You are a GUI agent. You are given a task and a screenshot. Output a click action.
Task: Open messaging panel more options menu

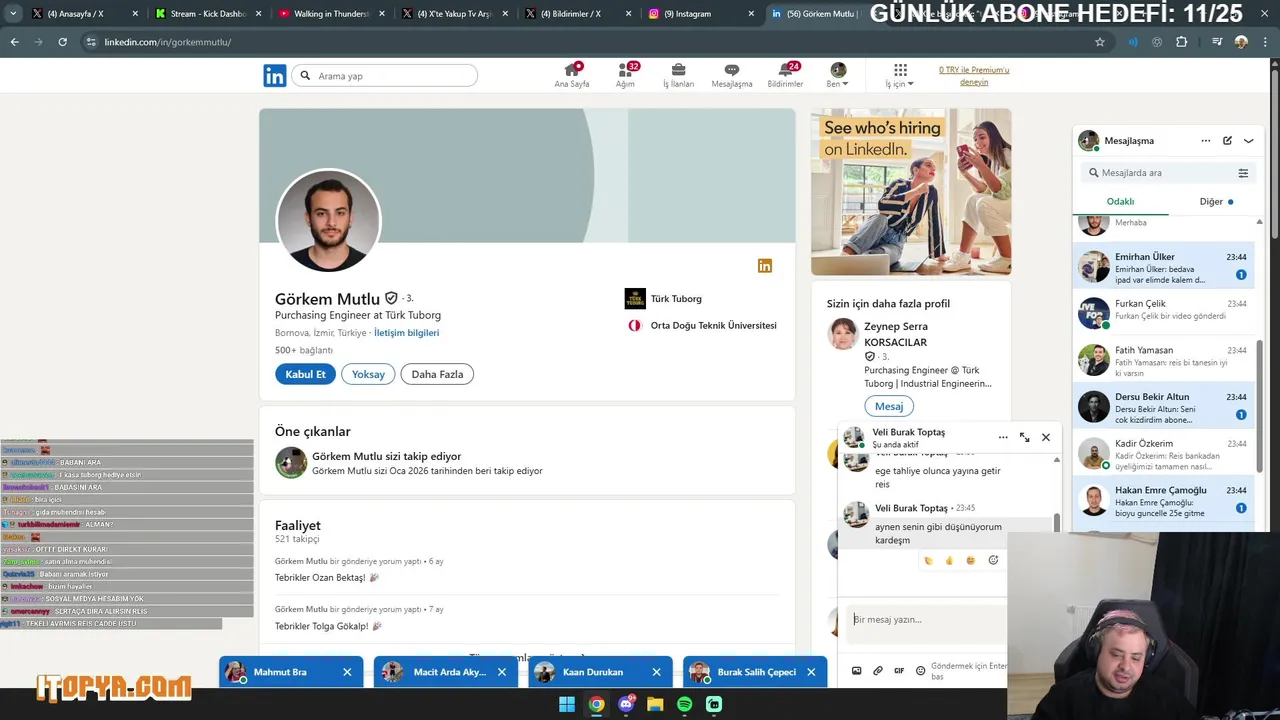pos(1205,141)
